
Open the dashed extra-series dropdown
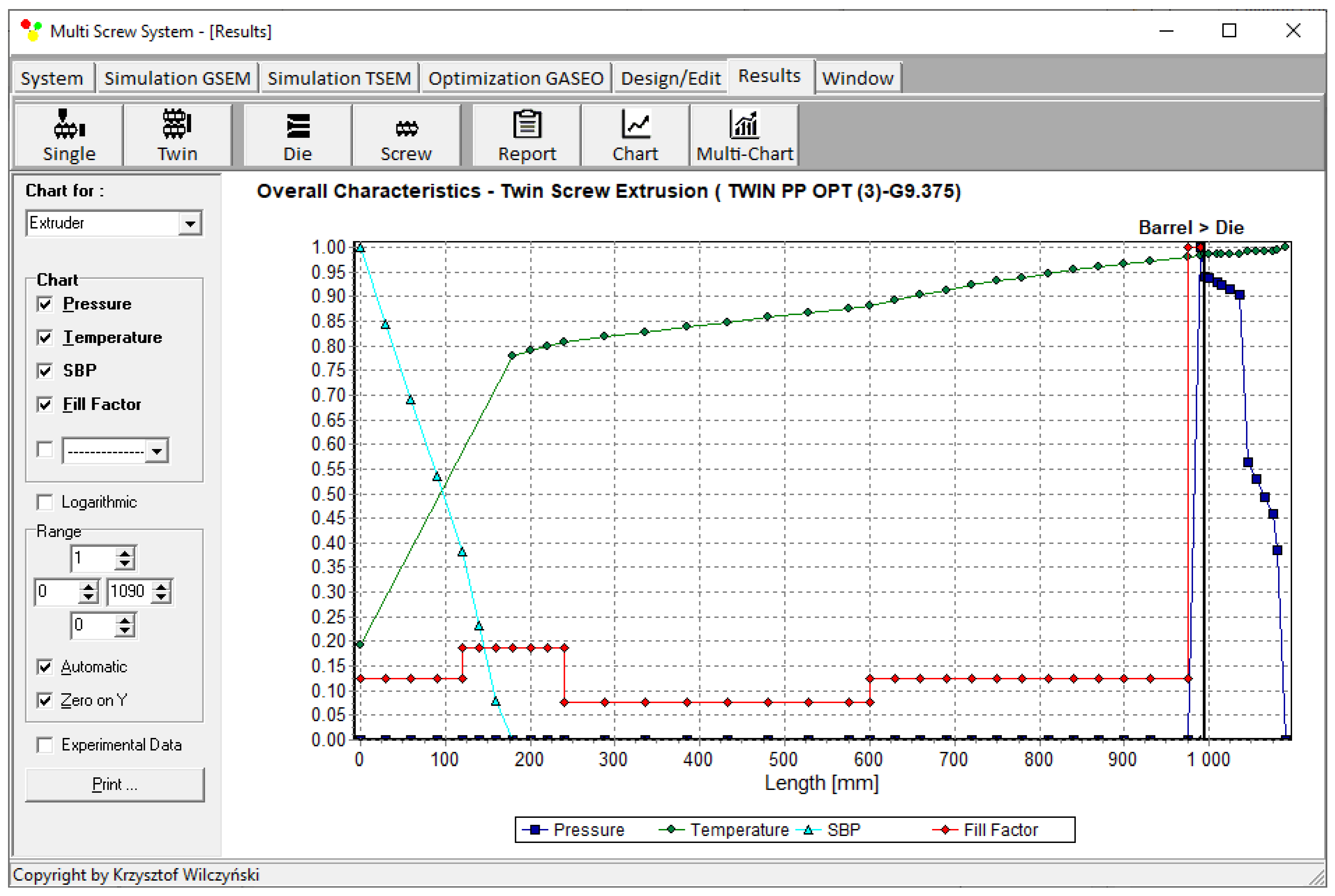click(157, 451)
